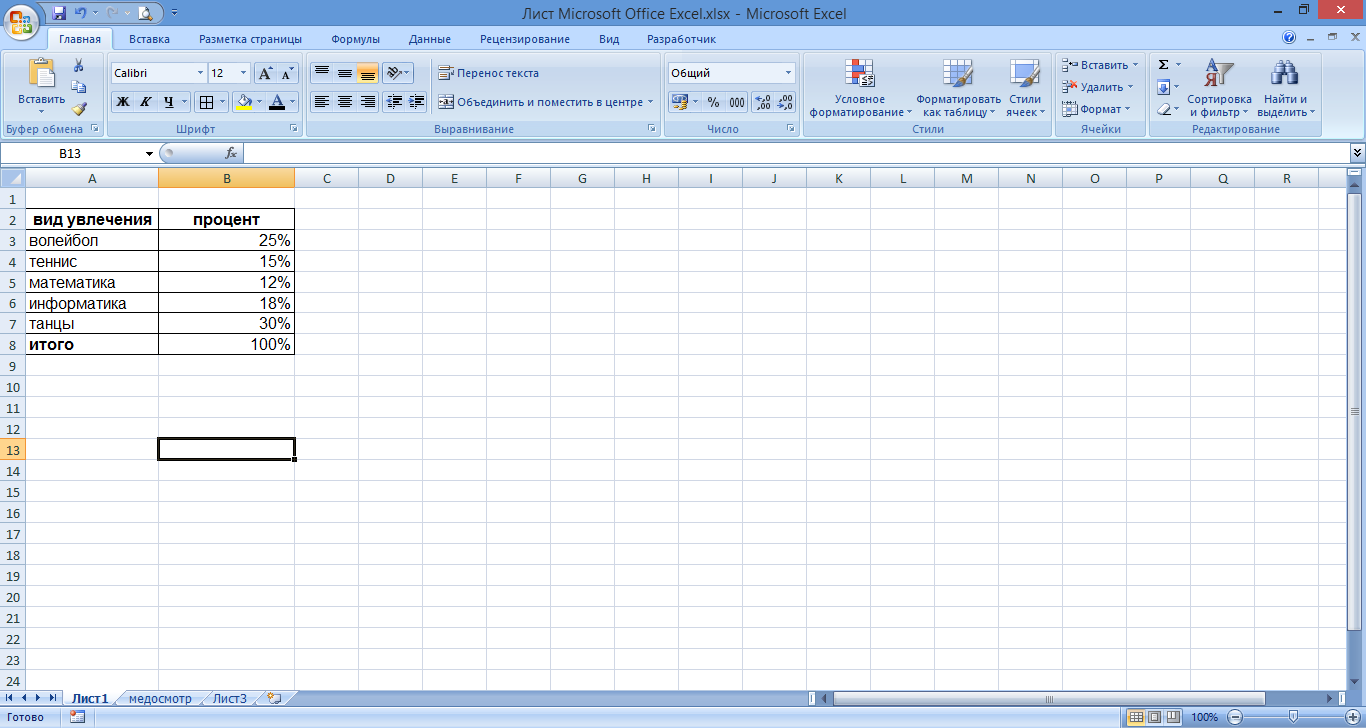Click zoom in plus button
1366x728 pixels.
tap(1353, 717)
